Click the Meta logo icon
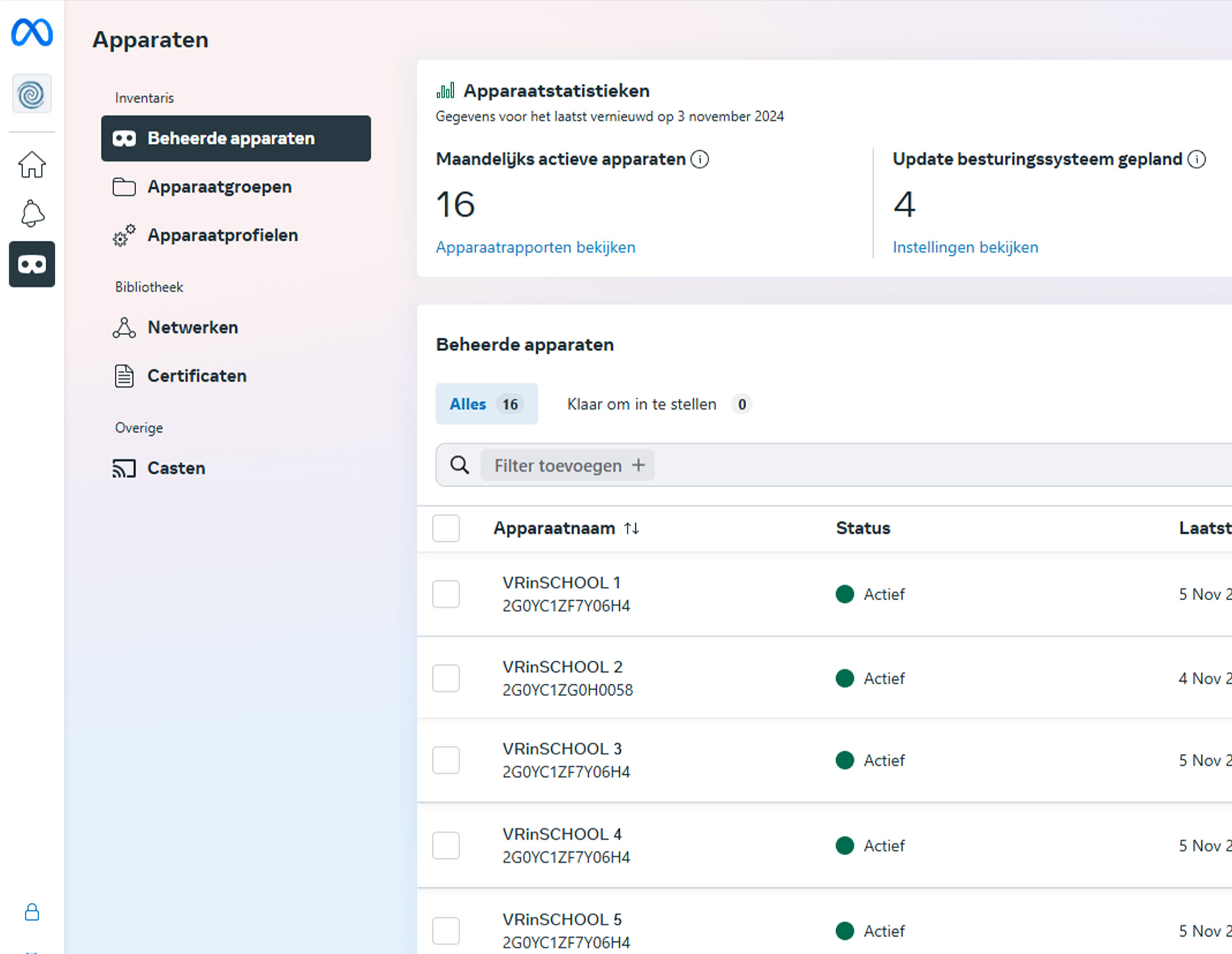Viewport: 1232px width, 954px height. (x=31, y=32)
